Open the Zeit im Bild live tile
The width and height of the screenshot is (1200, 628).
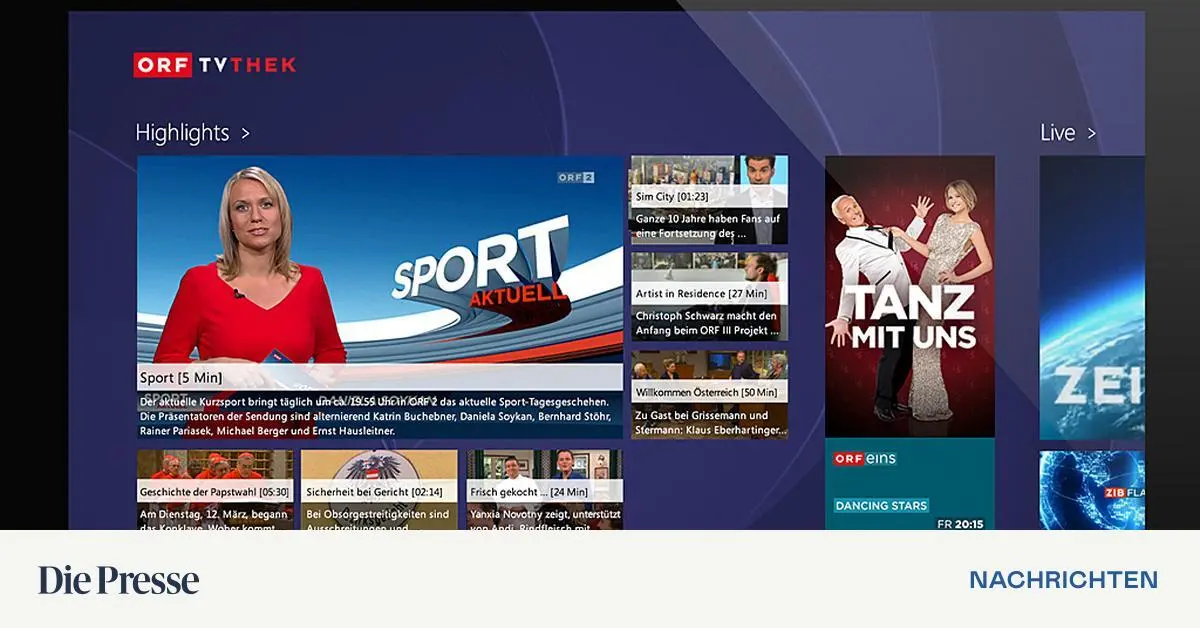(x=1092, y=297)
